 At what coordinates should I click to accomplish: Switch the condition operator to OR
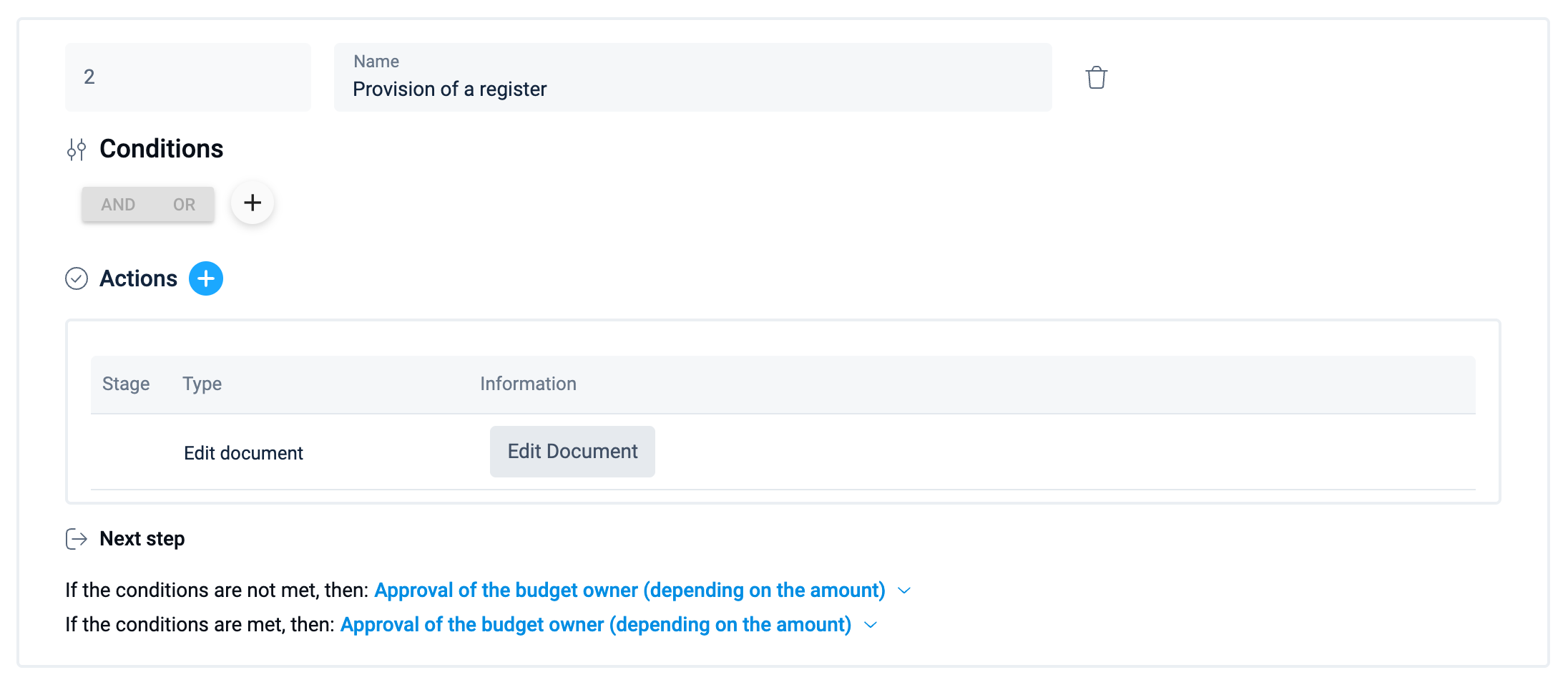(x=184, y=205)
